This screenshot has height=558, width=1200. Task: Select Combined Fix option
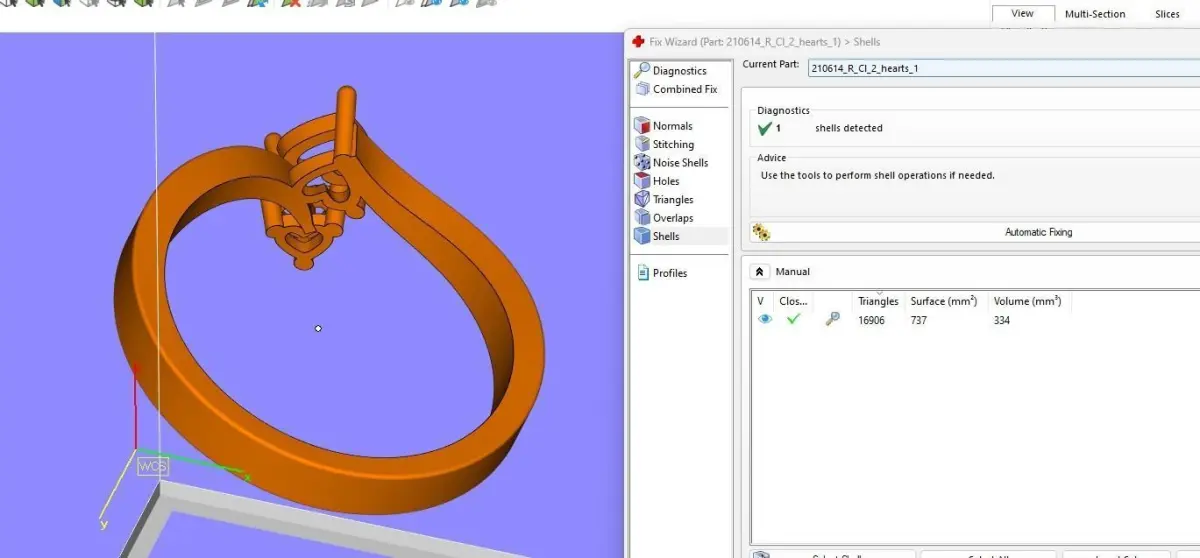[x=675, y=89]
